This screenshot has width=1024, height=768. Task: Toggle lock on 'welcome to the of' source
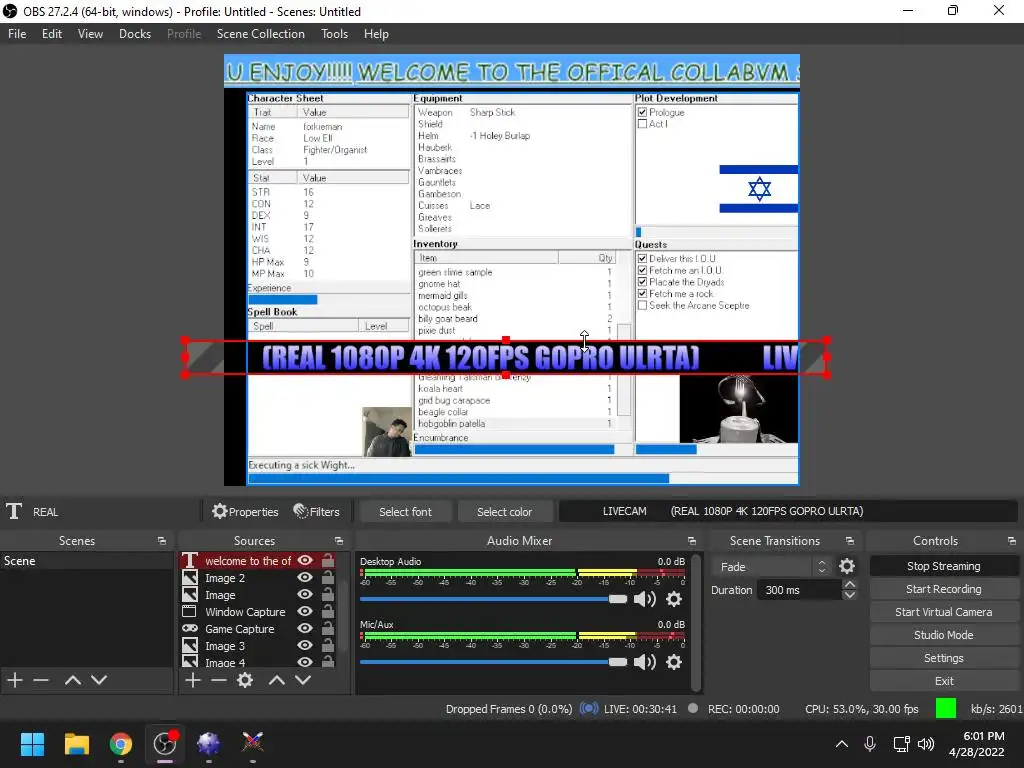click(328, 560)
